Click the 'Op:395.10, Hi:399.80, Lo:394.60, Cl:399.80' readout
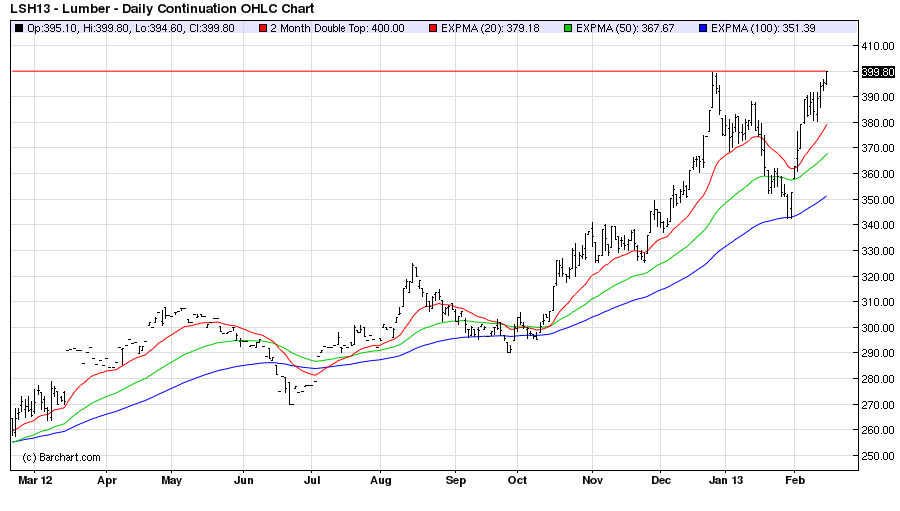Screen dimensions: 900x511 131,28
